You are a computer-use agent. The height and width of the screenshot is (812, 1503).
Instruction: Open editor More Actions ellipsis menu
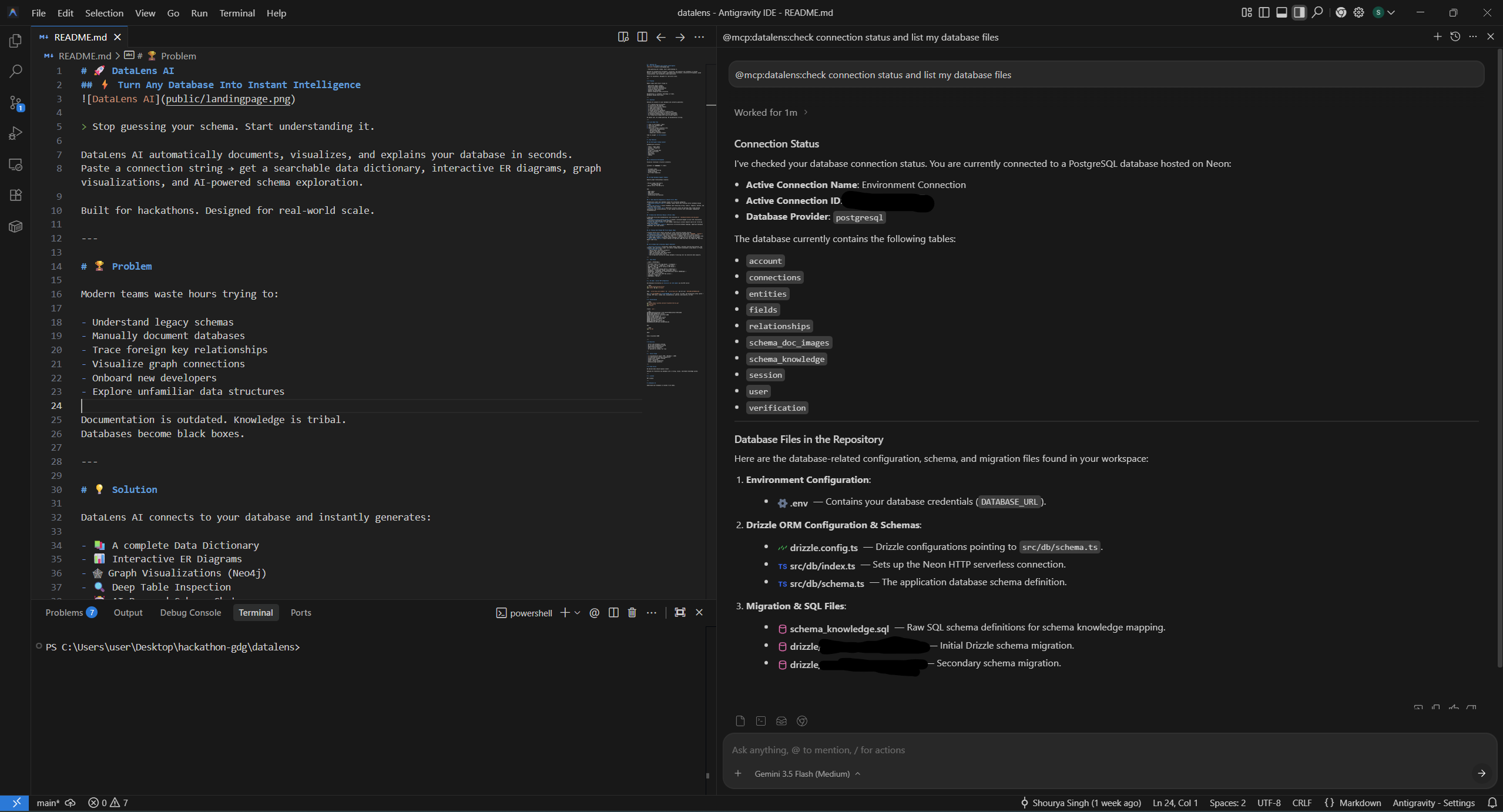(699, 37)
